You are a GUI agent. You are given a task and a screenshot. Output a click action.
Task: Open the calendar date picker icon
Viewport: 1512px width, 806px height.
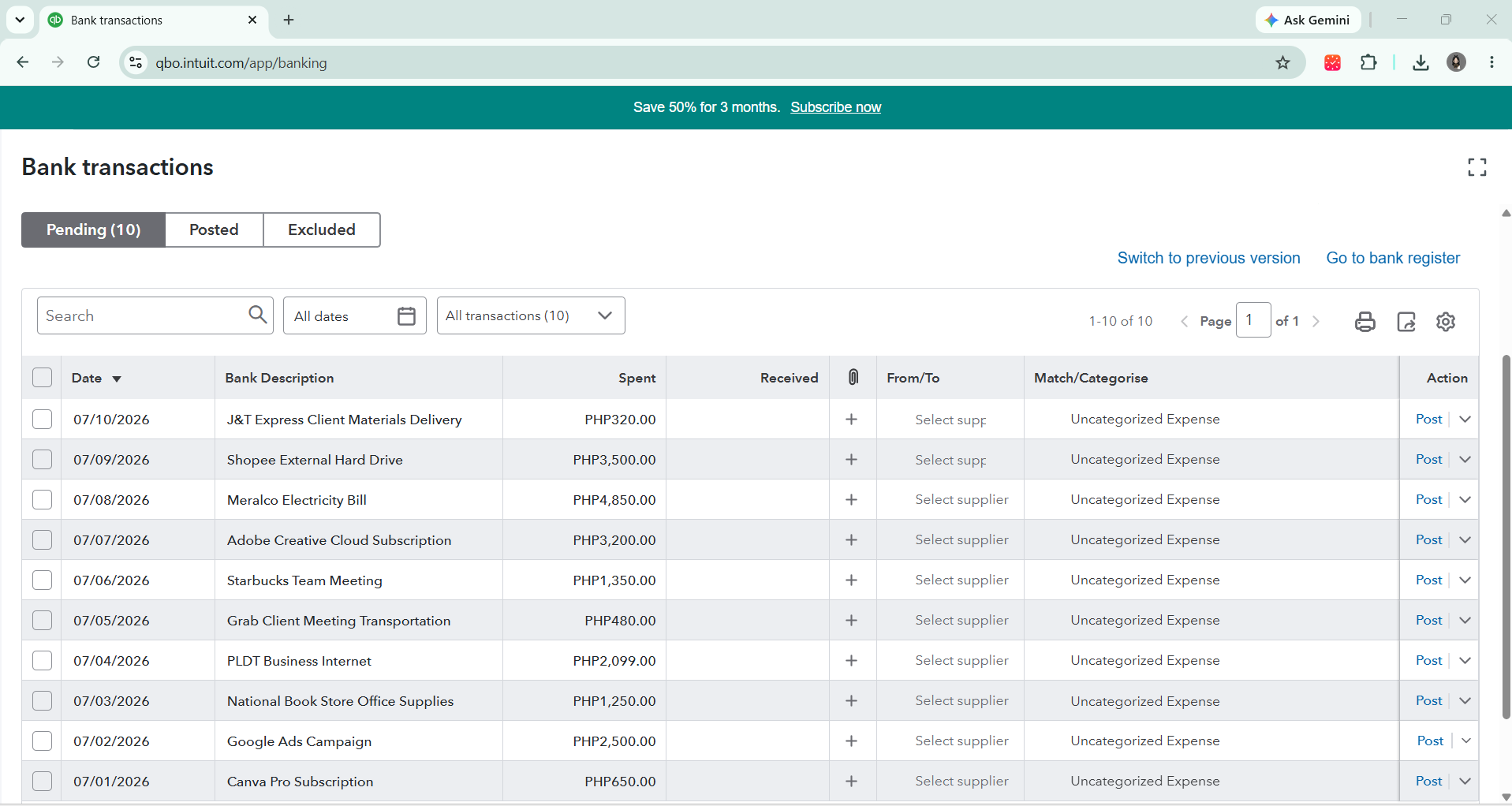click(x=406, y=316)
